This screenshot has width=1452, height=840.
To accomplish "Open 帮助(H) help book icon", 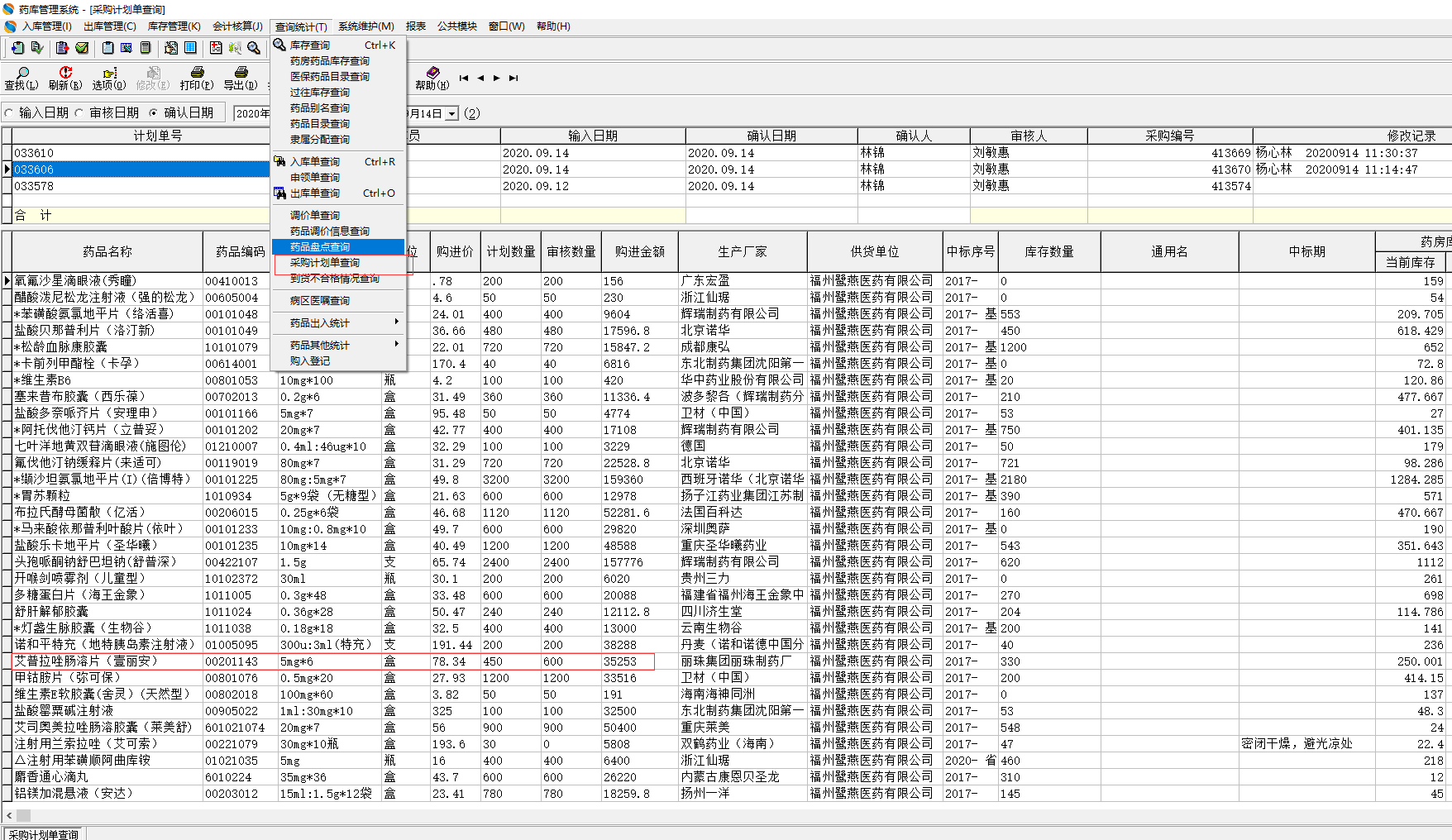I will pyautogui.click(x=432, y=78).
